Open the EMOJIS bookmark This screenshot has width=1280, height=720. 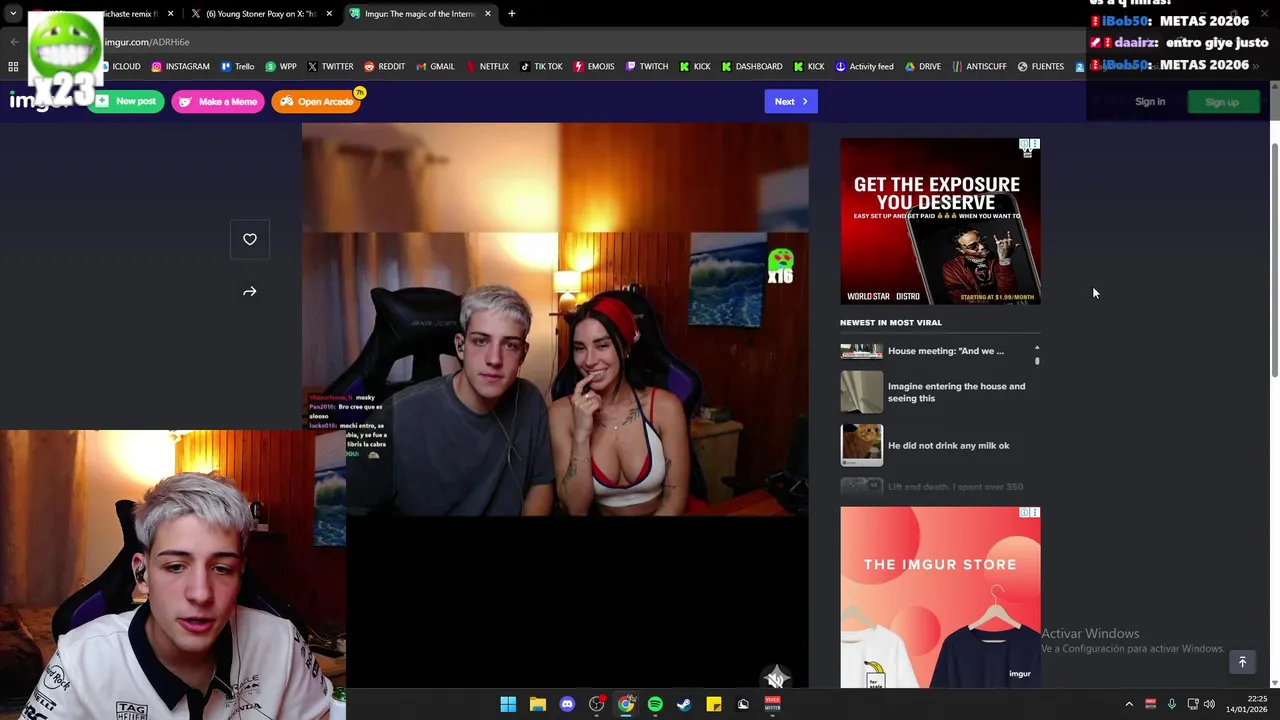pos(594,67)
